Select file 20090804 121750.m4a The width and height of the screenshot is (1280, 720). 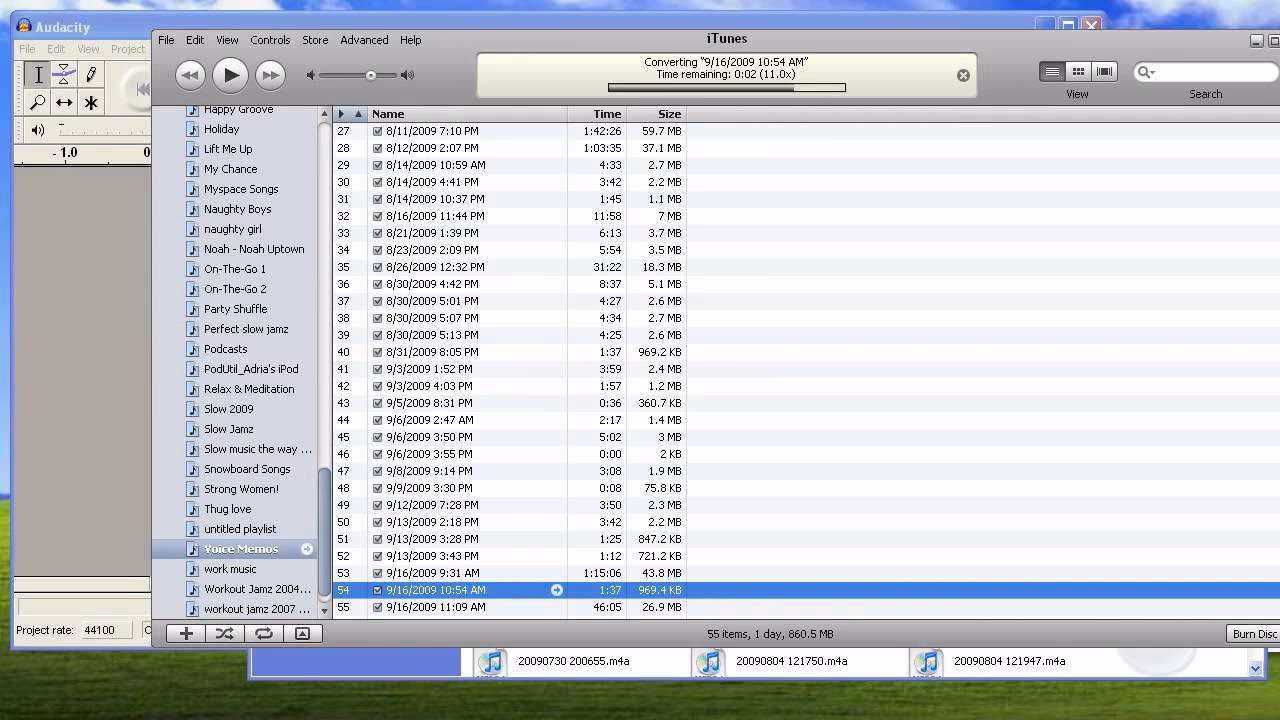pos(791,661)
